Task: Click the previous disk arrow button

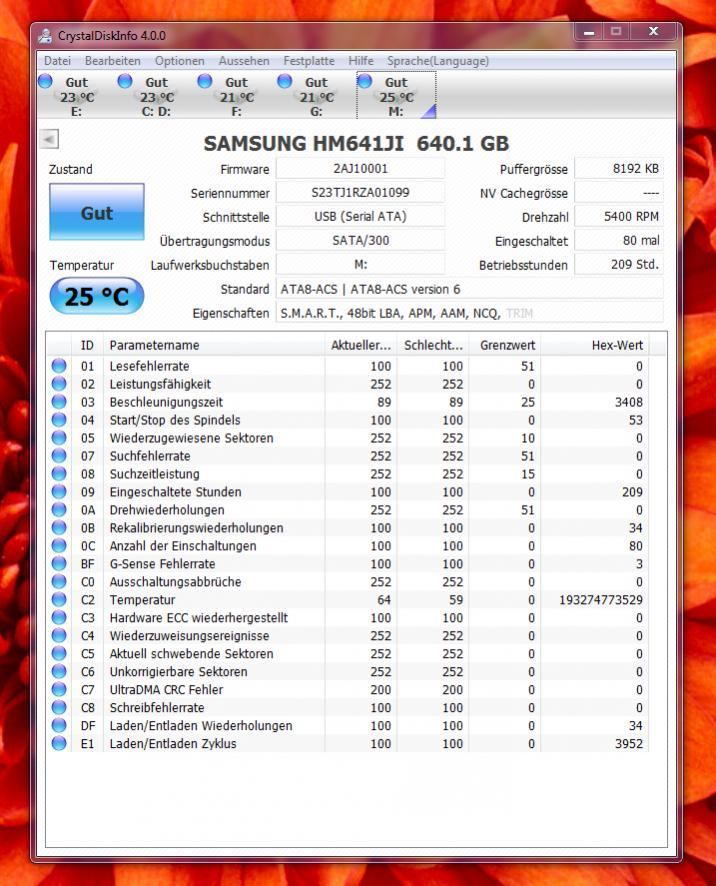Action: coord(49,139)
